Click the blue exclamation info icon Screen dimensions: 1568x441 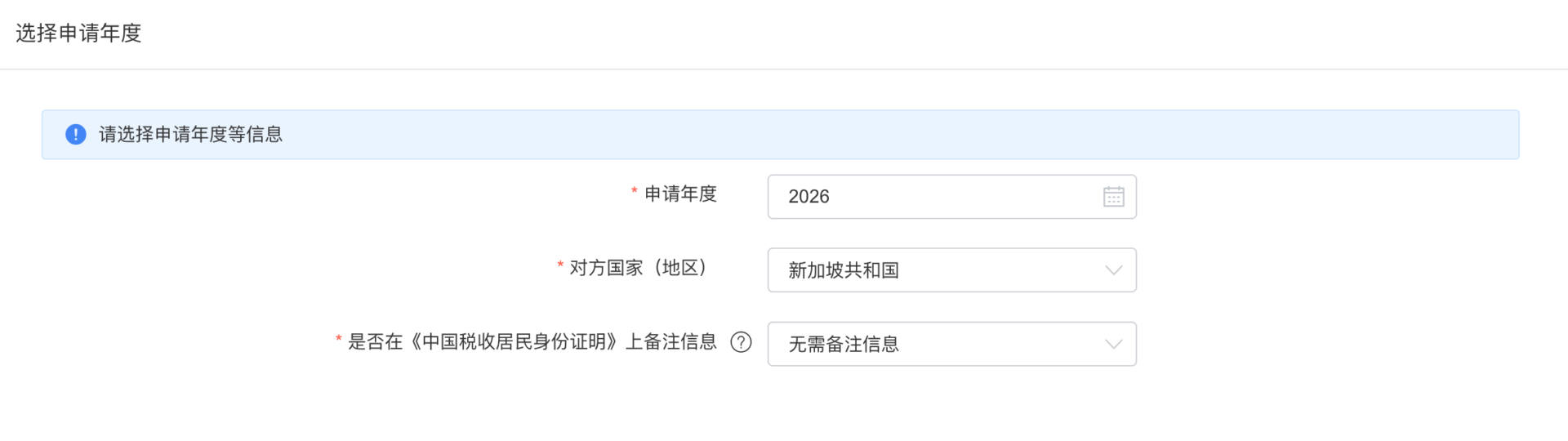pyautogui.click(x=76, y=135)
